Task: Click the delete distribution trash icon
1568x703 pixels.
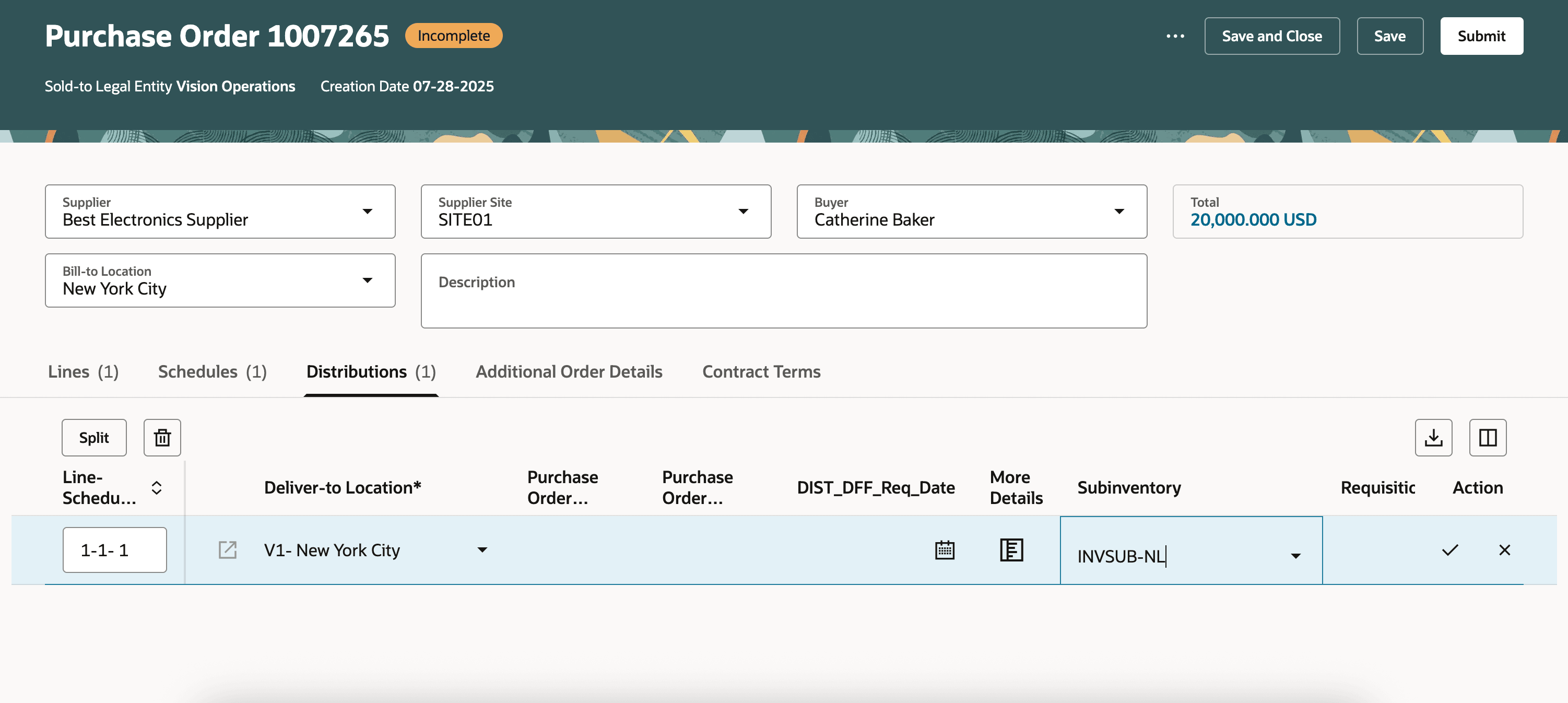Action: (x=162, y=437)
